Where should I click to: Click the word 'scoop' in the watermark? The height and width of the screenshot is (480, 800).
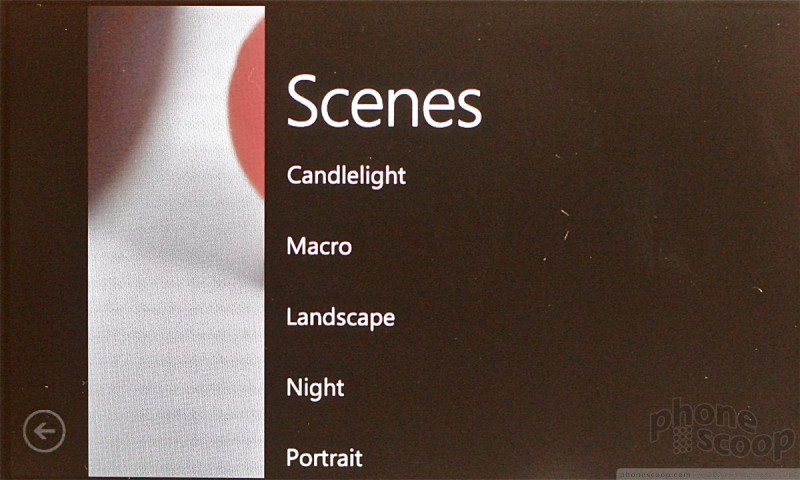tap(746, 443)
